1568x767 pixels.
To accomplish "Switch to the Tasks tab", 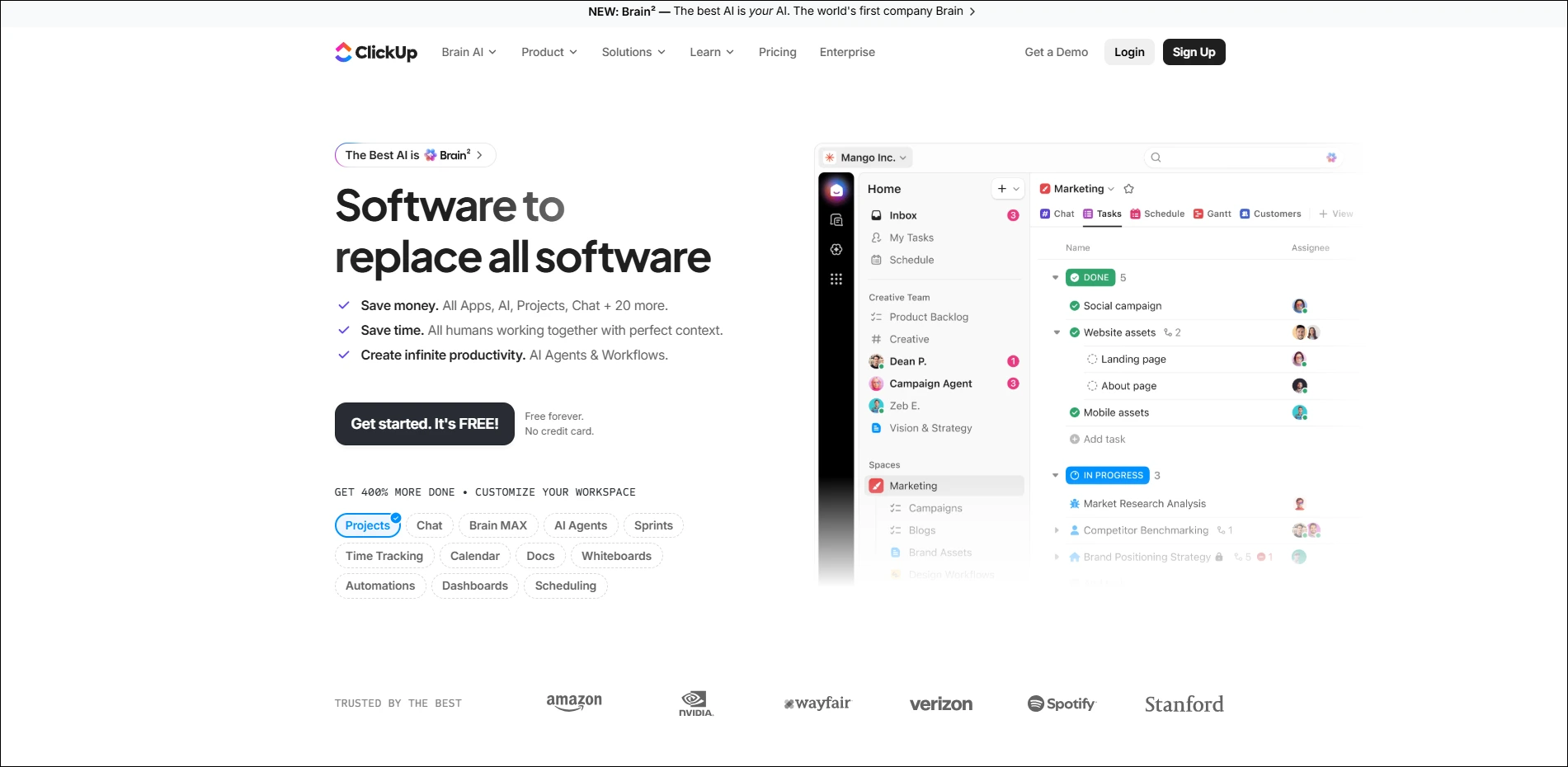I will click(x=1102, y=214).
